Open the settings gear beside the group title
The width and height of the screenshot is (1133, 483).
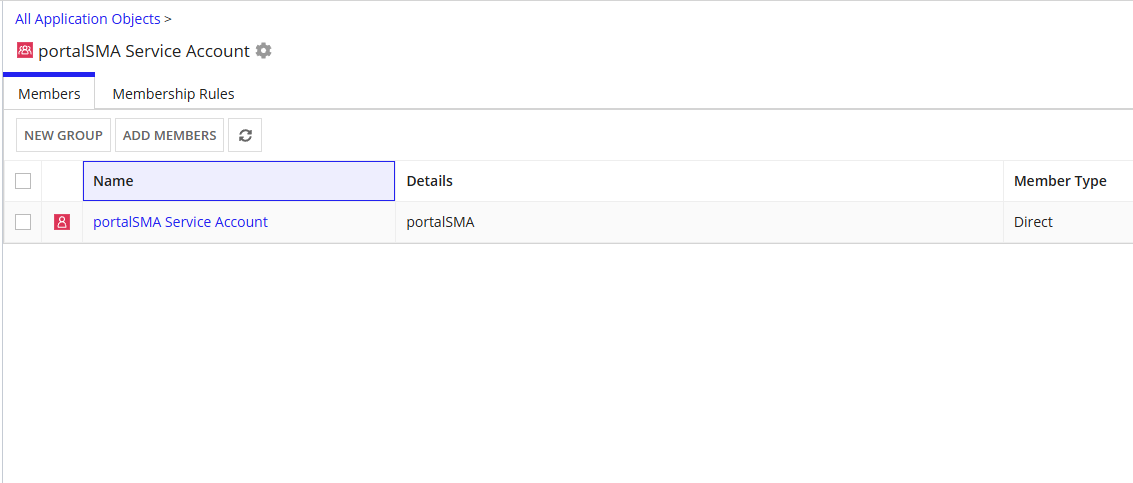(x=264, y=51)
